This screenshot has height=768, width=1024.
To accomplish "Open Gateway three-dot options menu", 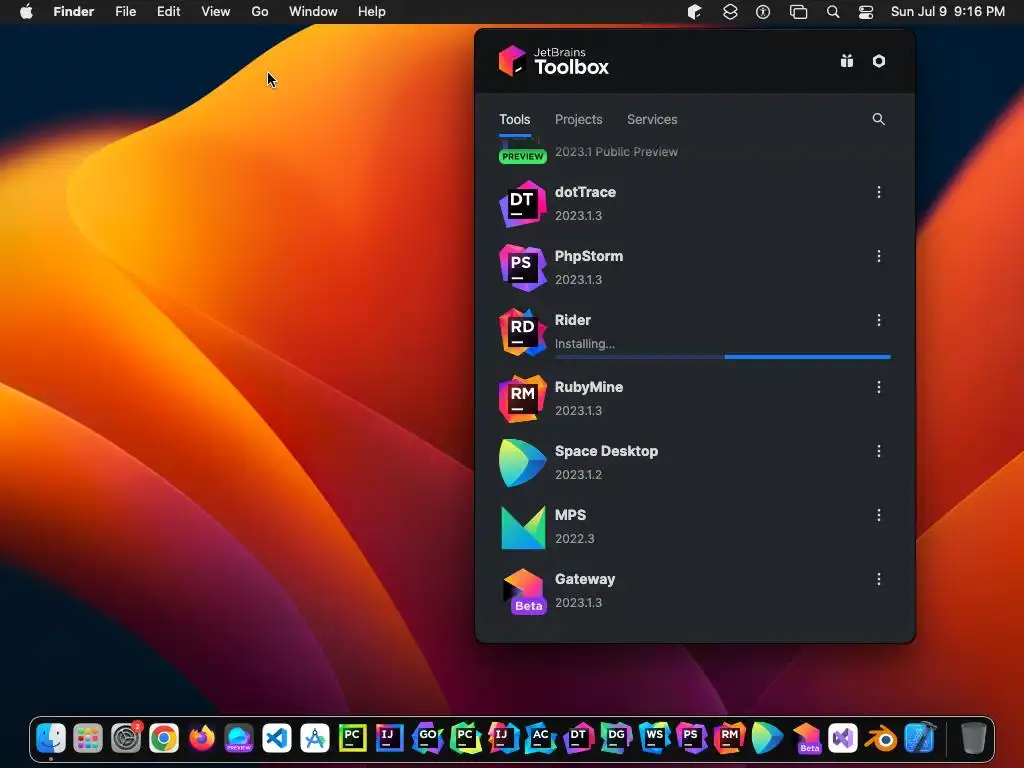I will pyautogui.click(x=879, y=579).
